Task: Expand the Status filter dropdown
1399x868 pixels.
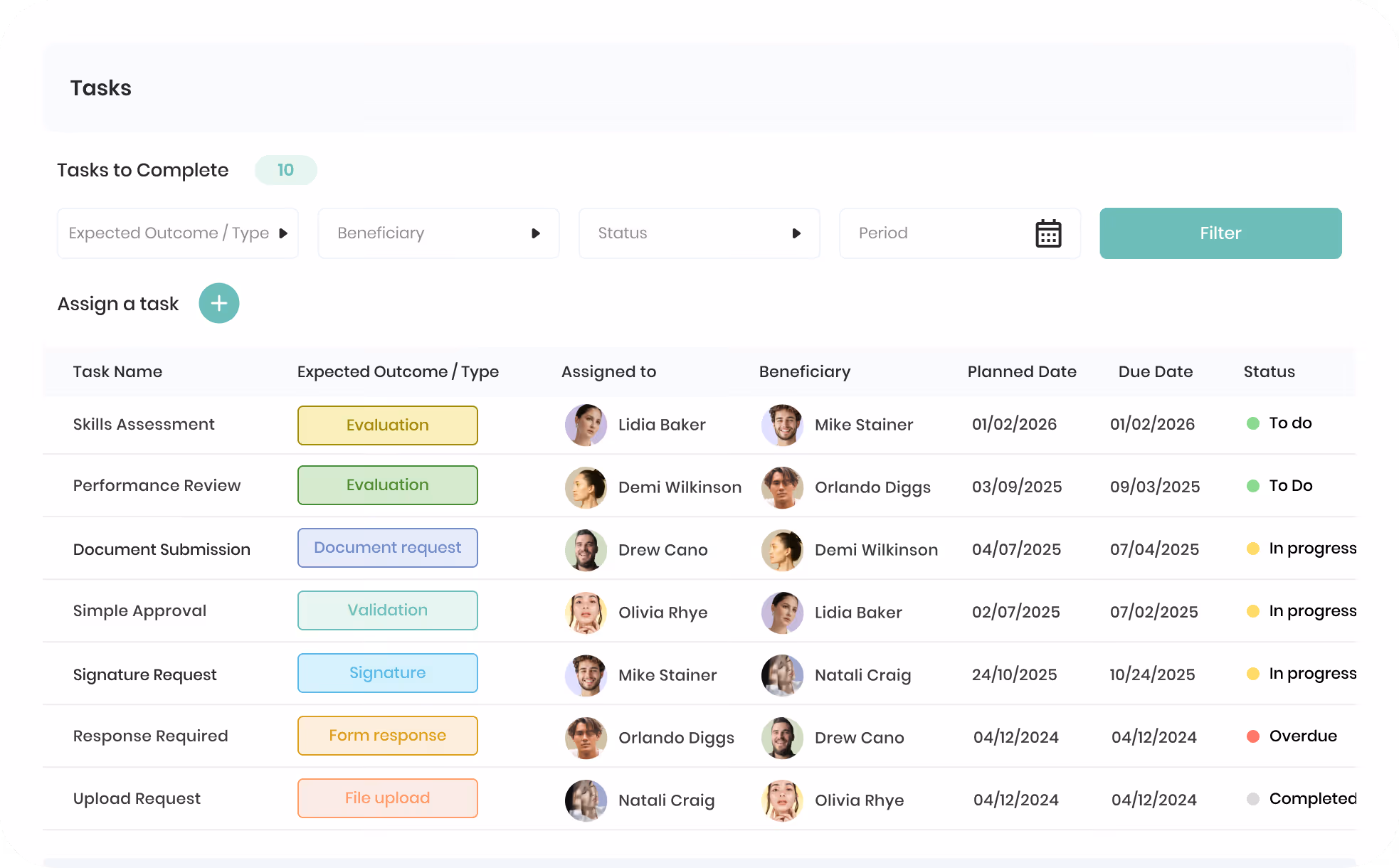Action: tap(699, 233)
